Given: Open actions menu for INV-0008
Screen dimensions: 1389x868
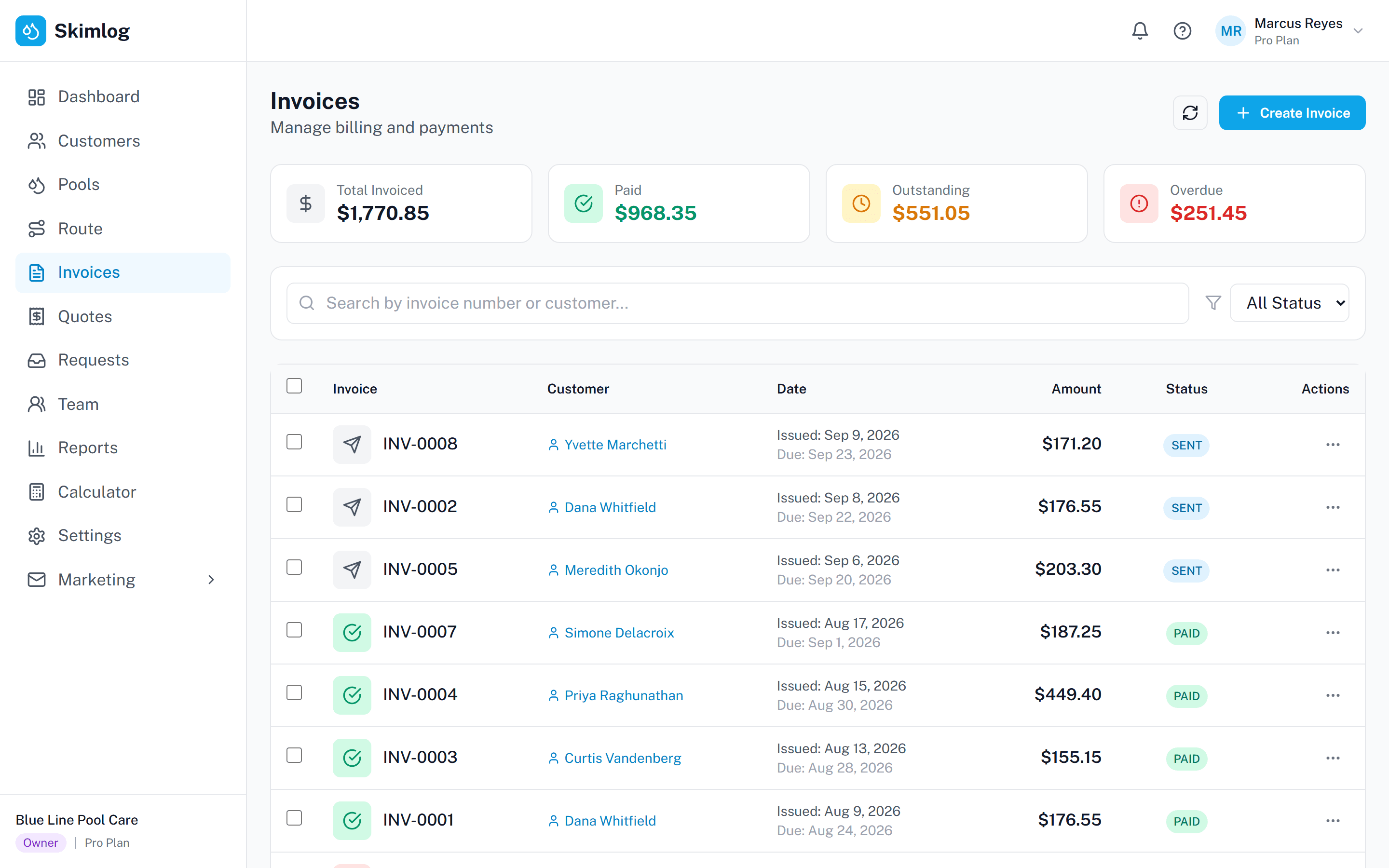Looking at the screenshot, I should [x=1333, y=444].
